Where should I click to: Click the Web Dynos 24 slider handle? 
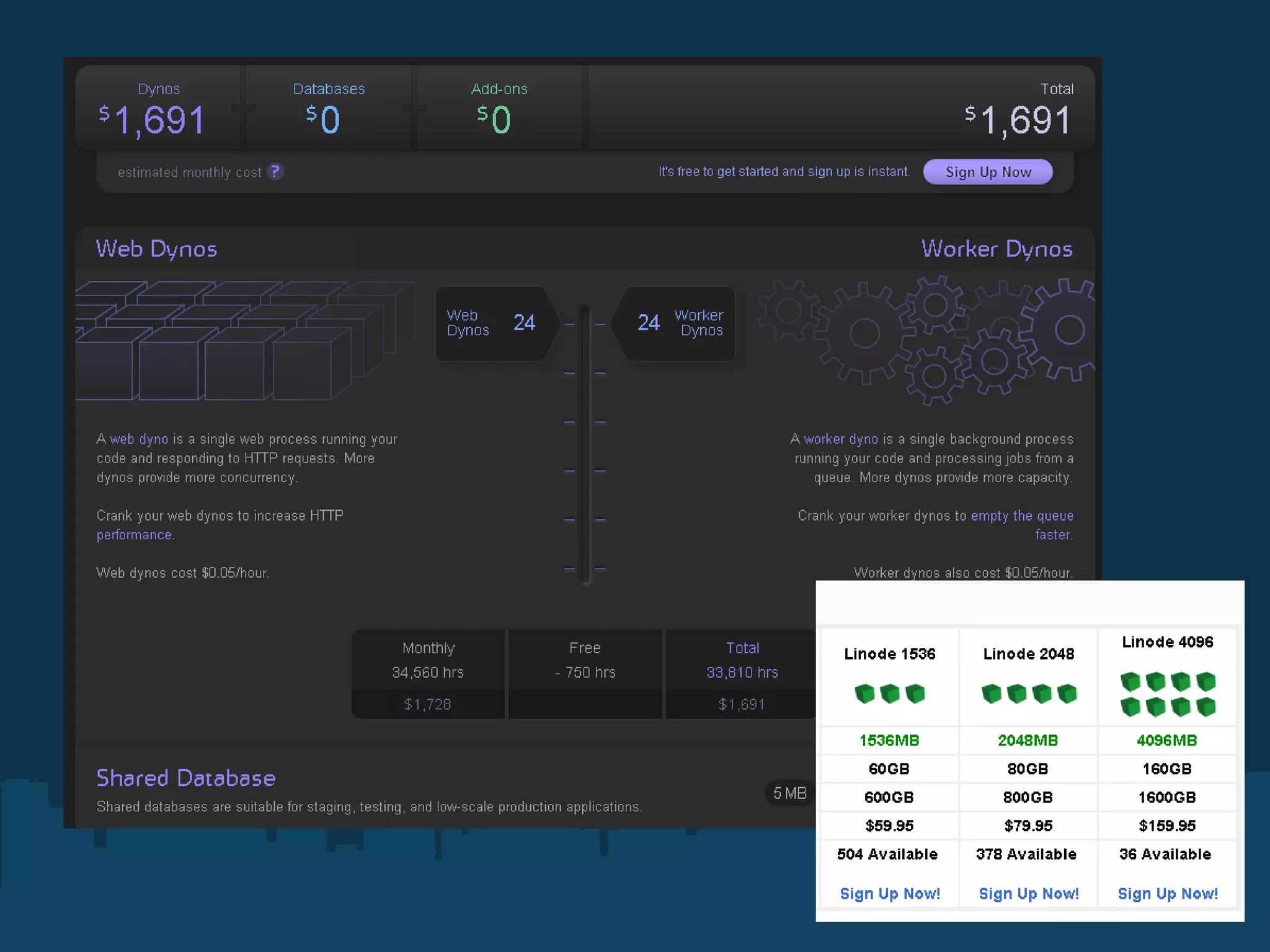coord(494,323)
